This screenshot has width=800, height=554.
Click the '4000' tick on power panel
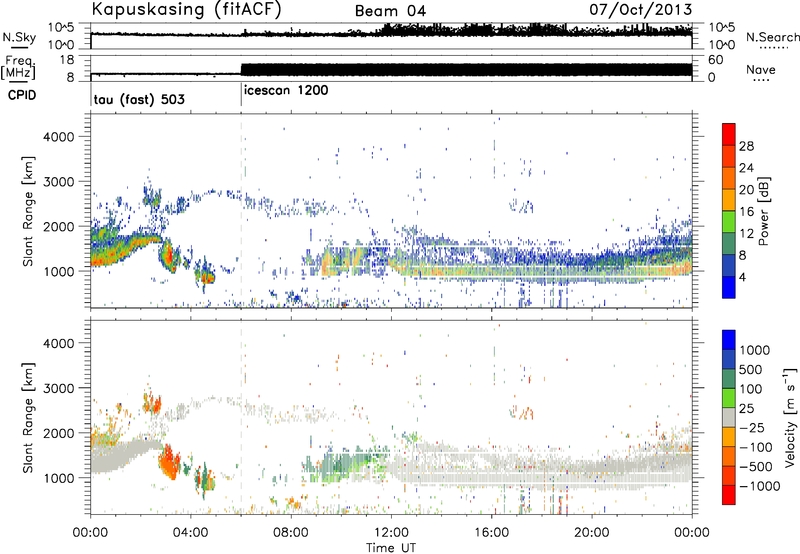pyautogui.click(x=58, y=137)
